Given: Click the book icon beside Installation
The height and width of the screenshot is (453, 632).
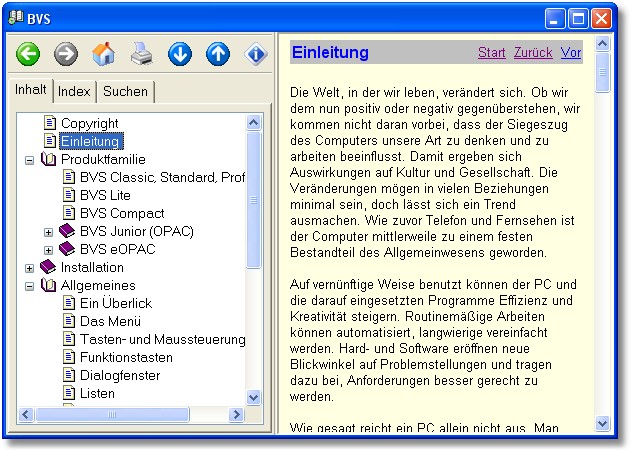Looking at the screenshot, I should pyautogui.click(x=49, y=268).
